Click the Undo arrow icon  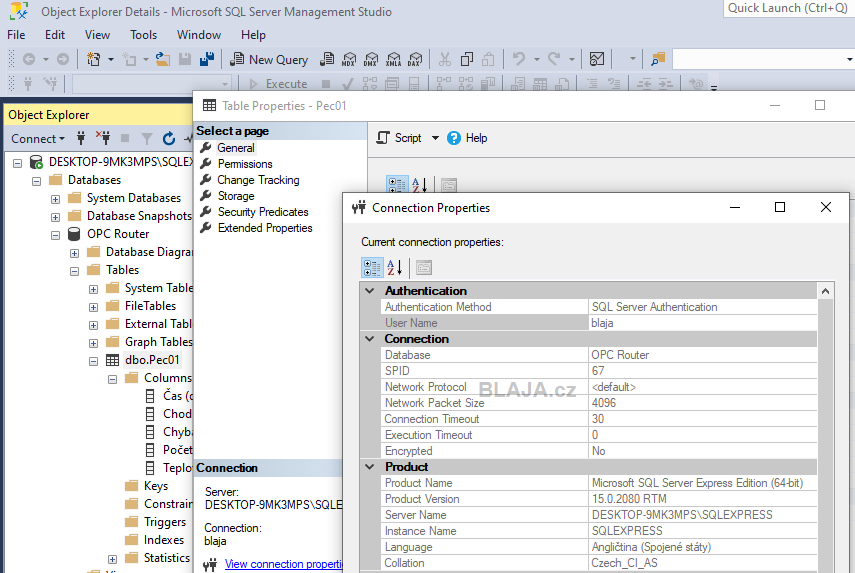pos(519,59)
